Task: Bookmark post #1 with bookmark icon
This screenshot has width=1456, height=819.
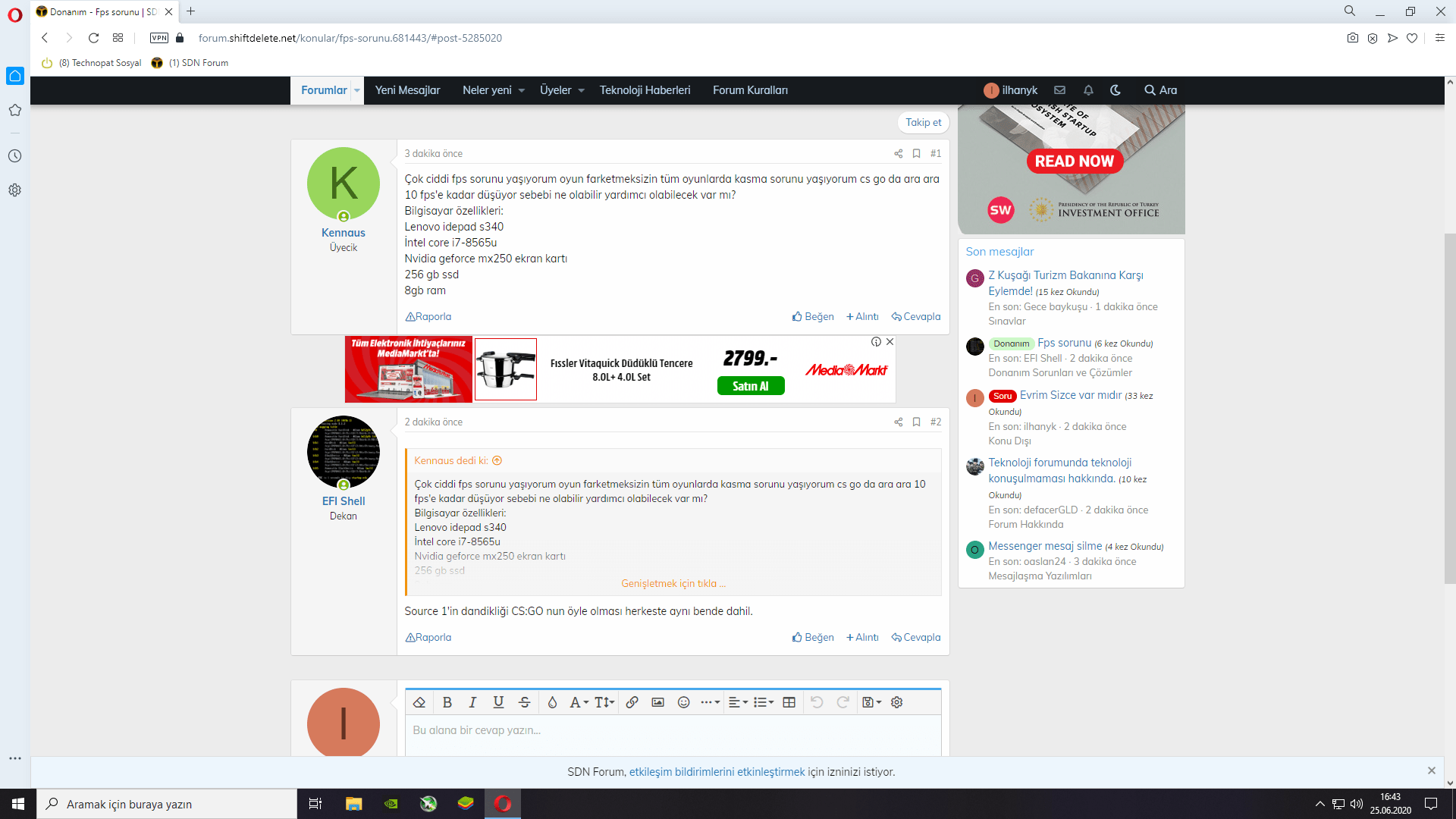Action: point(916,153)
